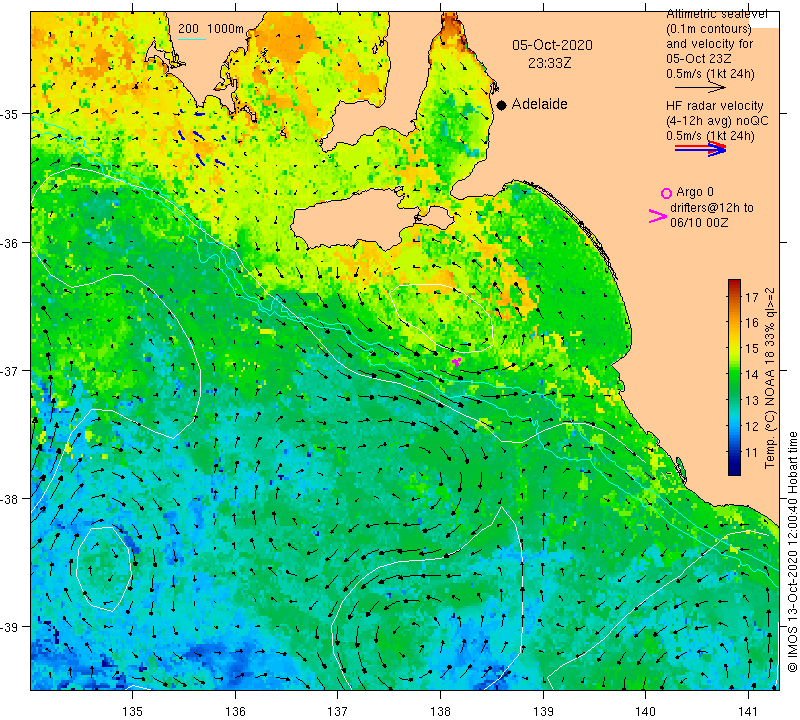Click the black Adelaide city marker dot
The image size is (800, 720).
(x=502, y=105)
